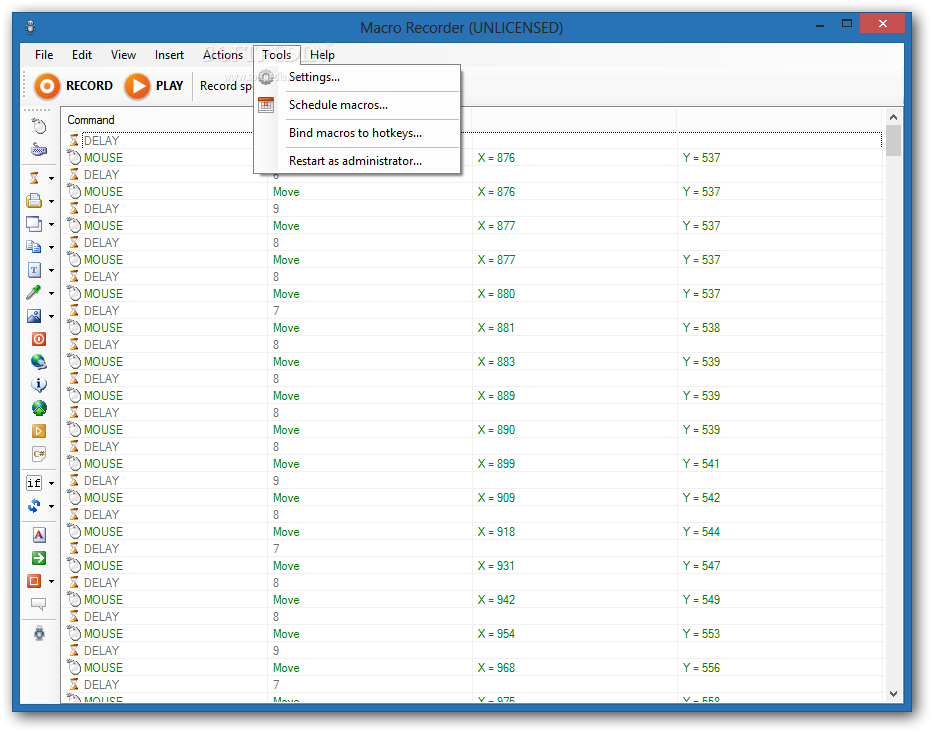
Task: Select Restart as administrator...
Action: 357,161
